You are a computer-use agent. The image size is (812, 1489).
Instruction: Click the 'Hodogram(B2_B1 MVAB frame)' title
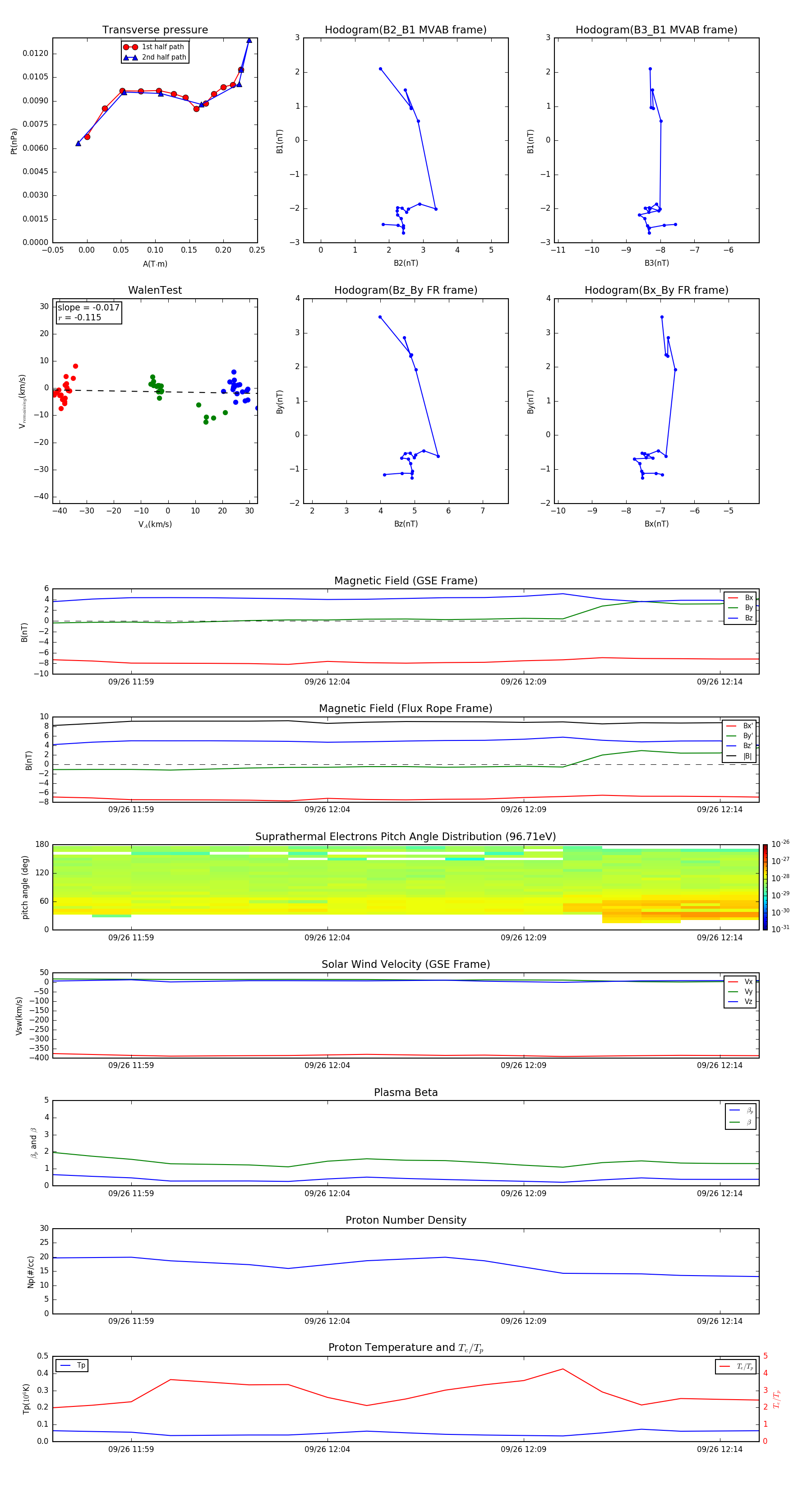[x=406, y=30]
